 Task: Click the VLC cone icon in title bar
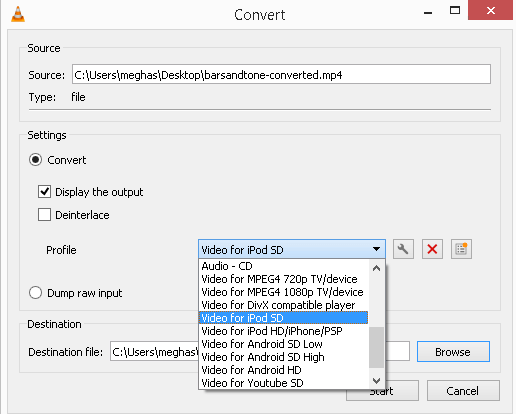tap(18, 14)
